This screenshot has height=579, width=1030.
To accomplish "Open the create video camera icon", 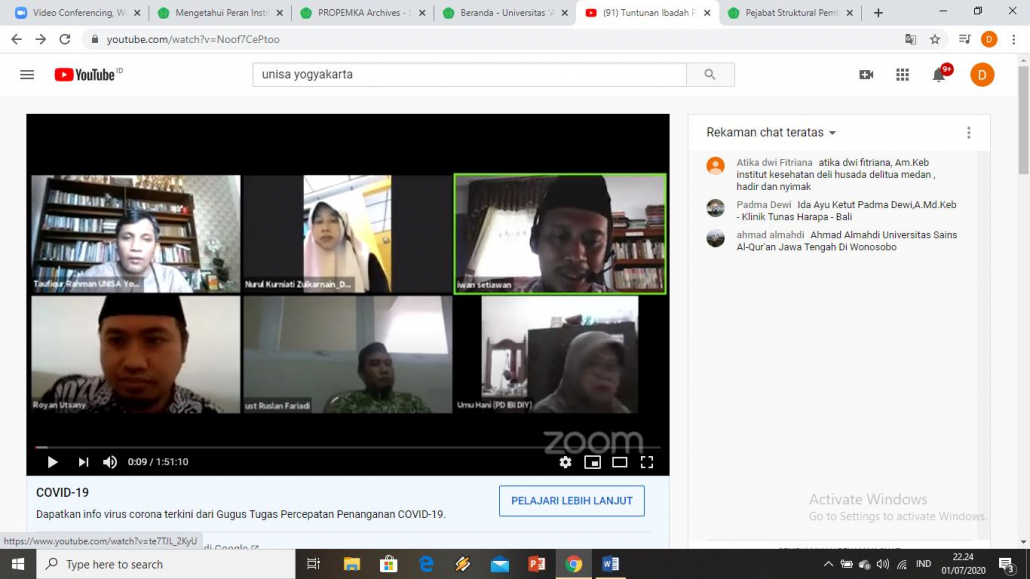I will point(866,75).
